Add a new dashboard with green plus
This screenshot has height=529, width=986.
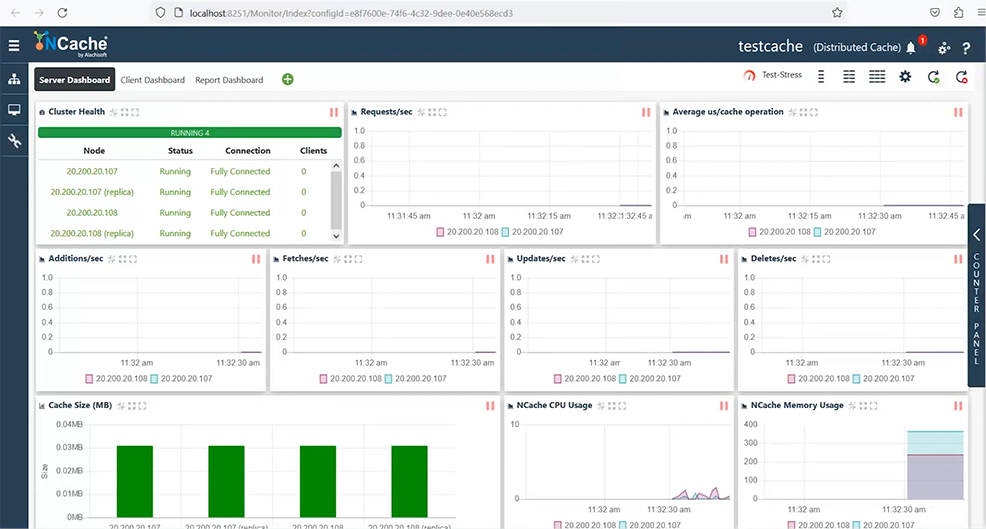(x=287, y=79)
